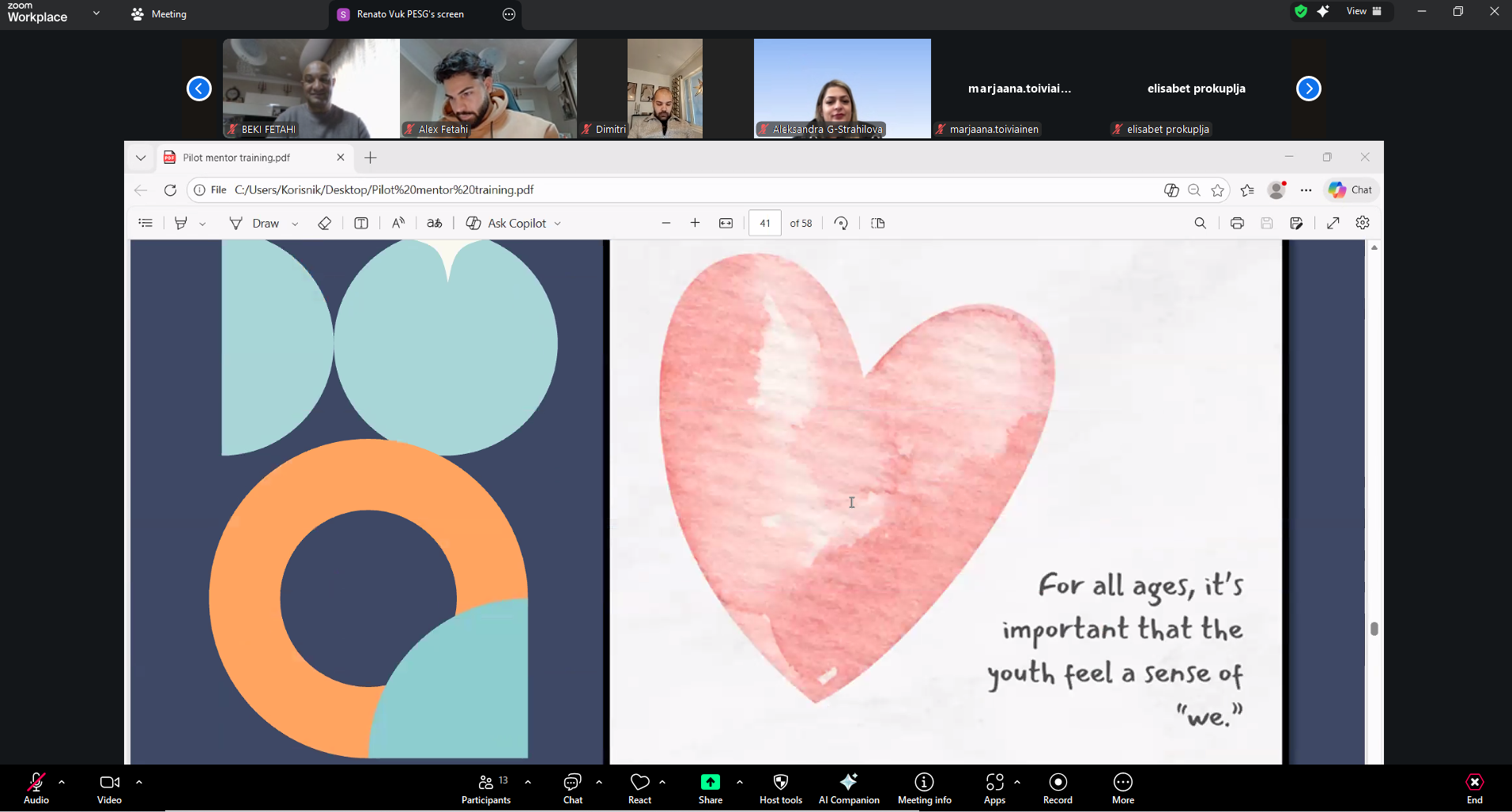1512x812 pixels.
Task: Click the PDF eraser tool
Action: pos(324,223)
